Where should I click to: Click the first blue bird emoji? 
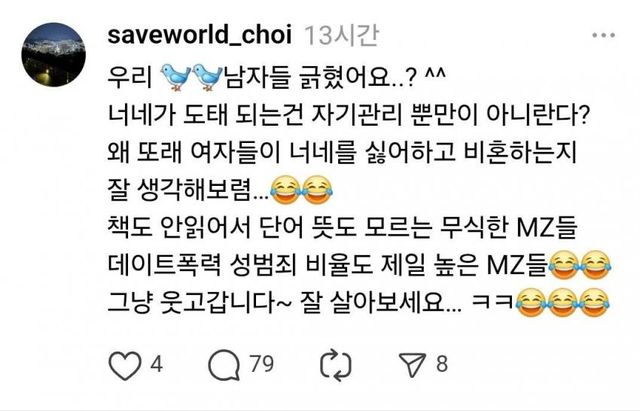175,77
